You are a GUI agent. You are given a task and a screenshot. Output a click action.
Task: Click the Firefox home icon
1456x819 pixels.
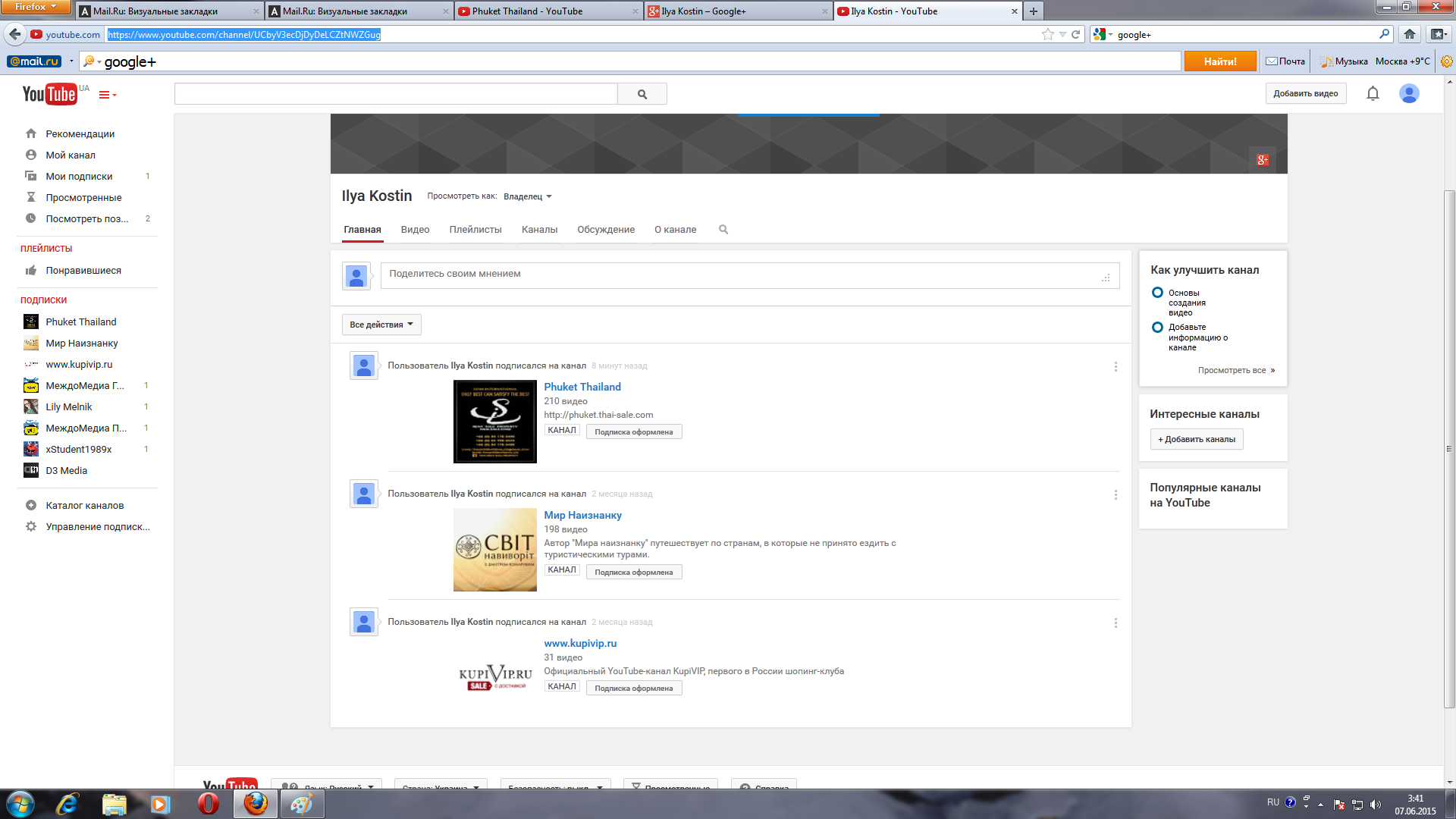pos(1410,34)
